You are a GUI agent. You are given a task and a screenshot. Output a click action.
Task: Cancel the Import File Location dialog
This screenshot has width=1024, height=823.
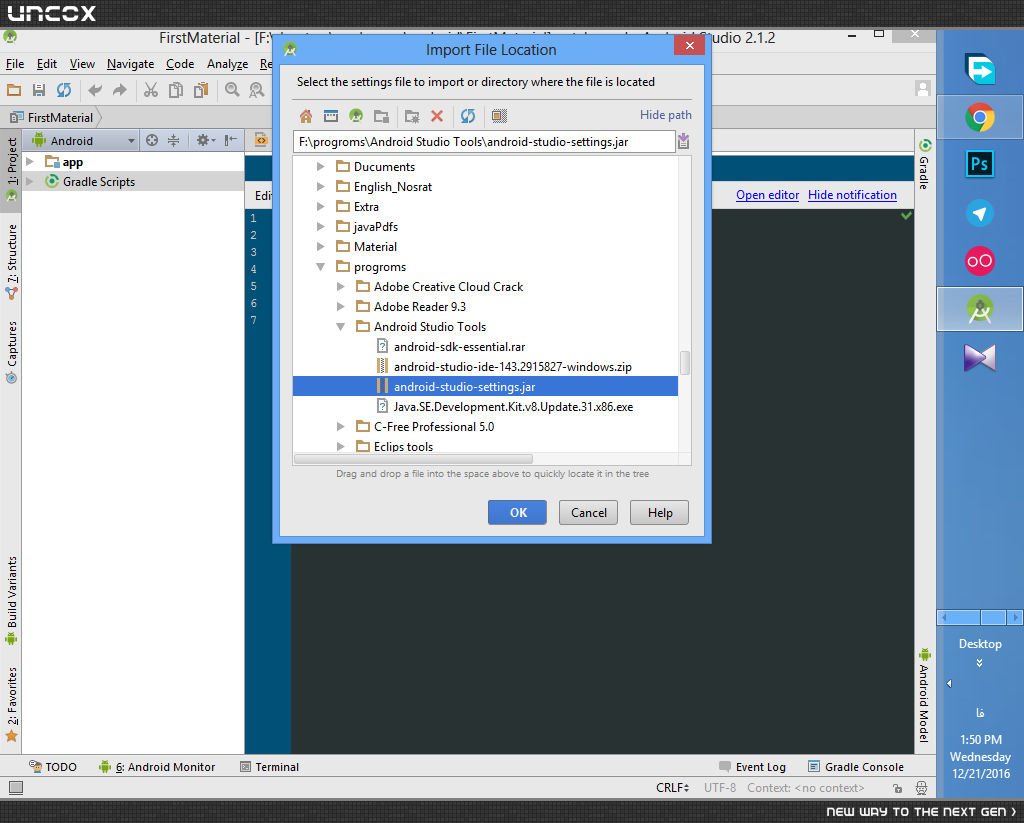click(588, 513)
